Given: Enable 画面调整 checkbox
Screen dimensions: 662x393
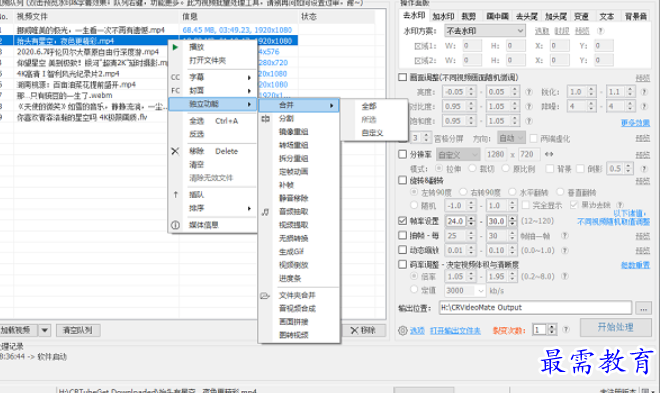Looking at the screenshot, I should click(402, 77).
